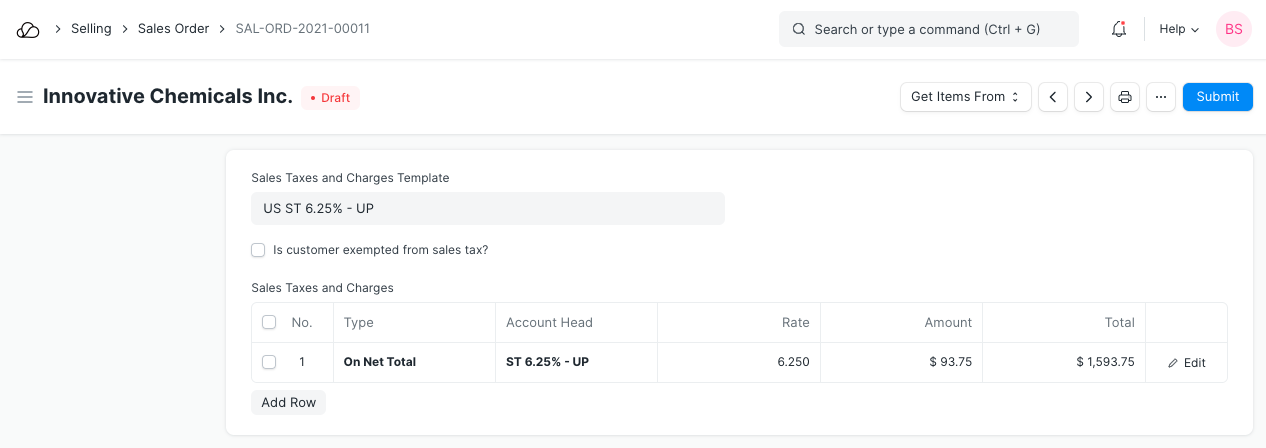Image resolution: width=1266 pixels, height=448 pixels.
Task: Go to previous document arrow
Action: click(1052, 97)
